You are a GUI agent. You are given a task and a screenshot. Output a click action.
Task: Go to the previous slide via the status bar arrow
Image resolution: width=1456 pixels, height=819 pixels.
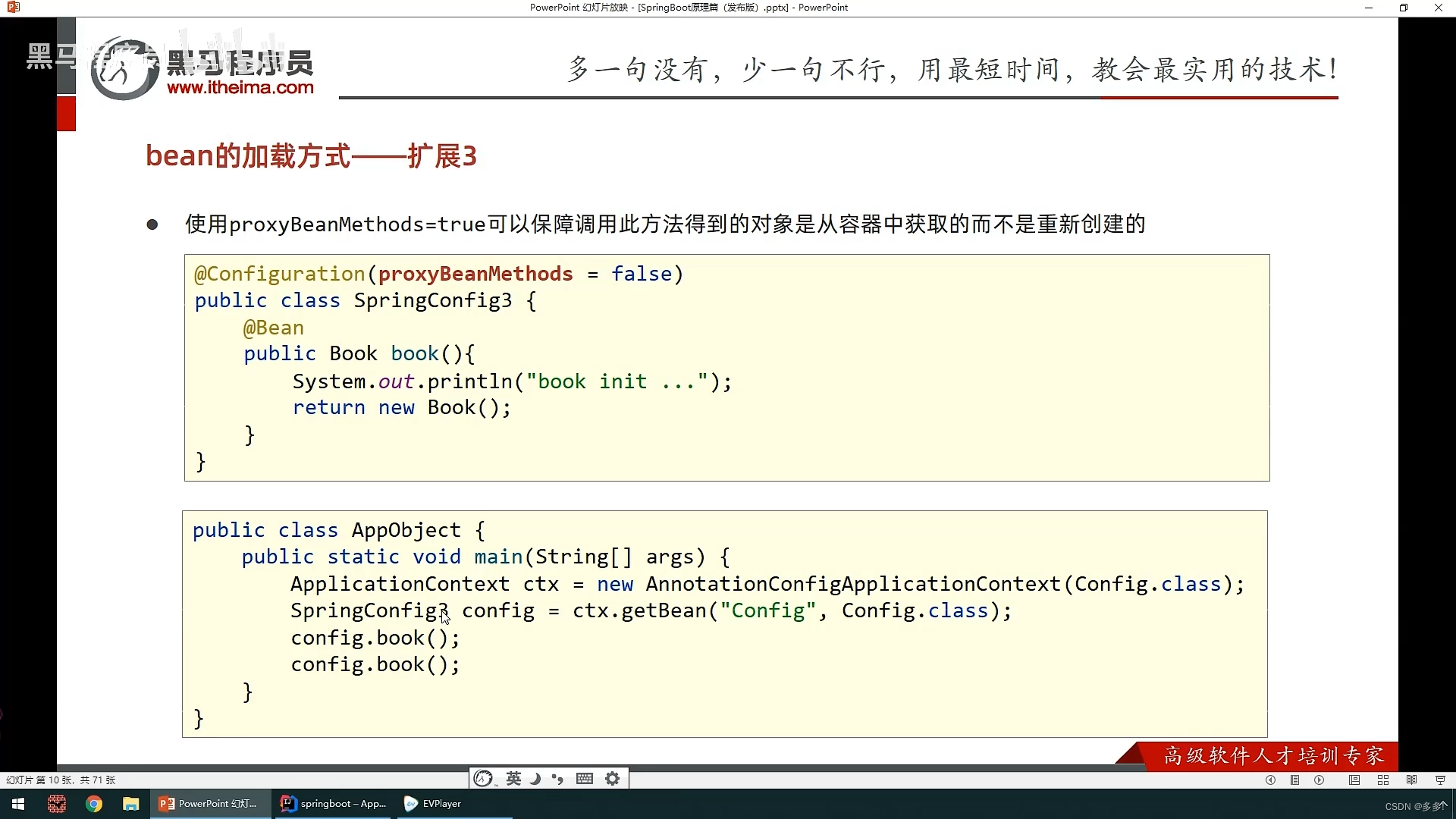click(1270, 780)
